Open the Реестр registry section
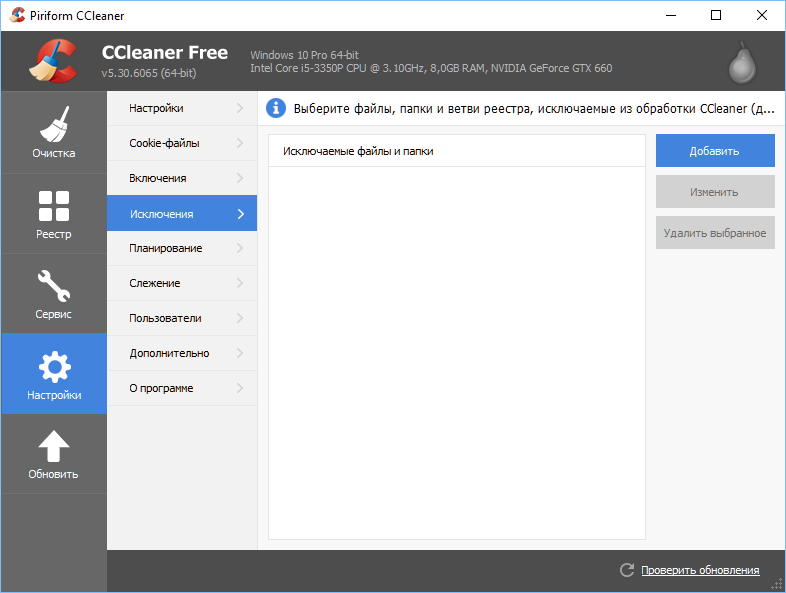The image size is (786, 593). tap(54, 214)
